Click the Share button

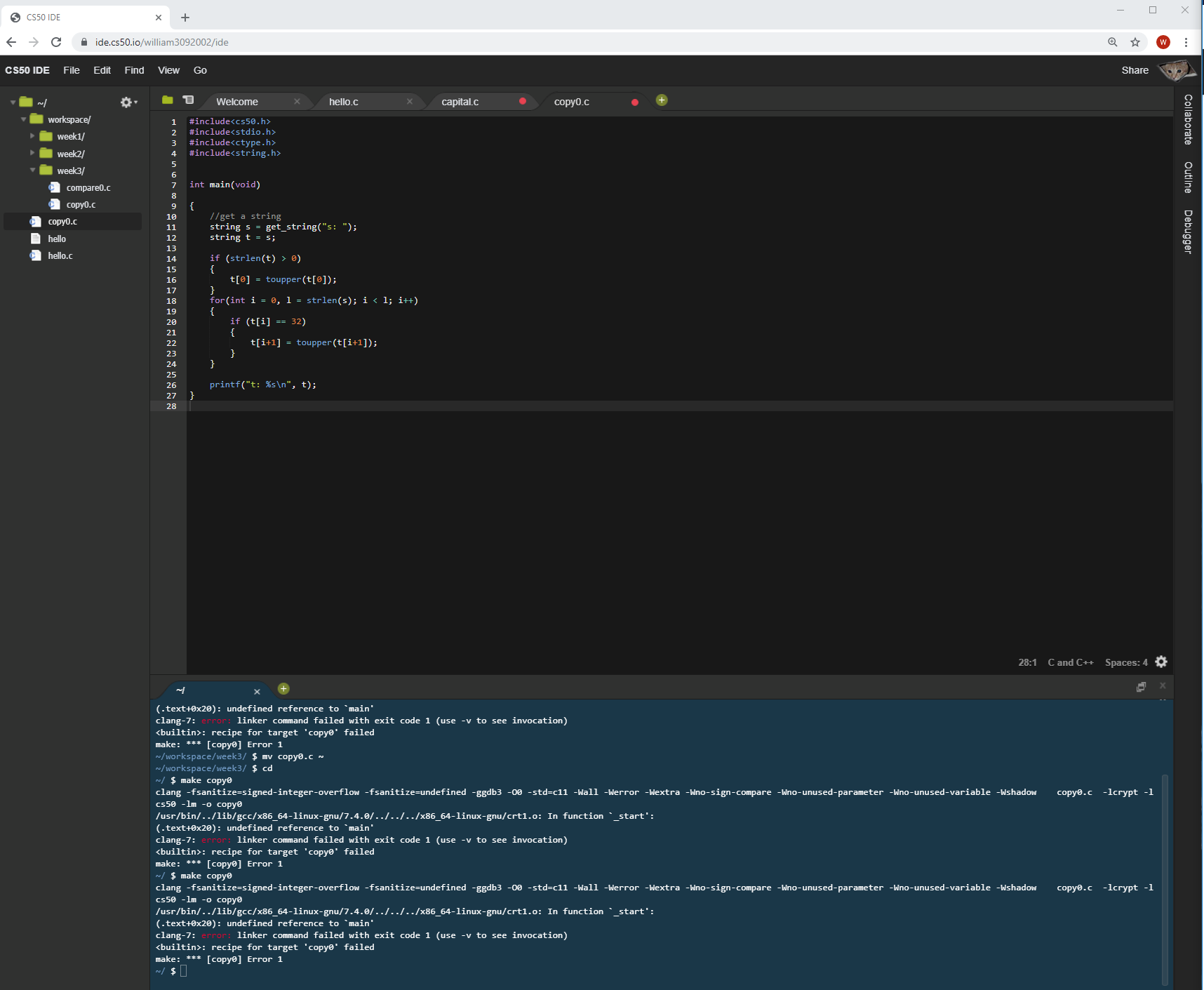click(x=1135, y=70)
